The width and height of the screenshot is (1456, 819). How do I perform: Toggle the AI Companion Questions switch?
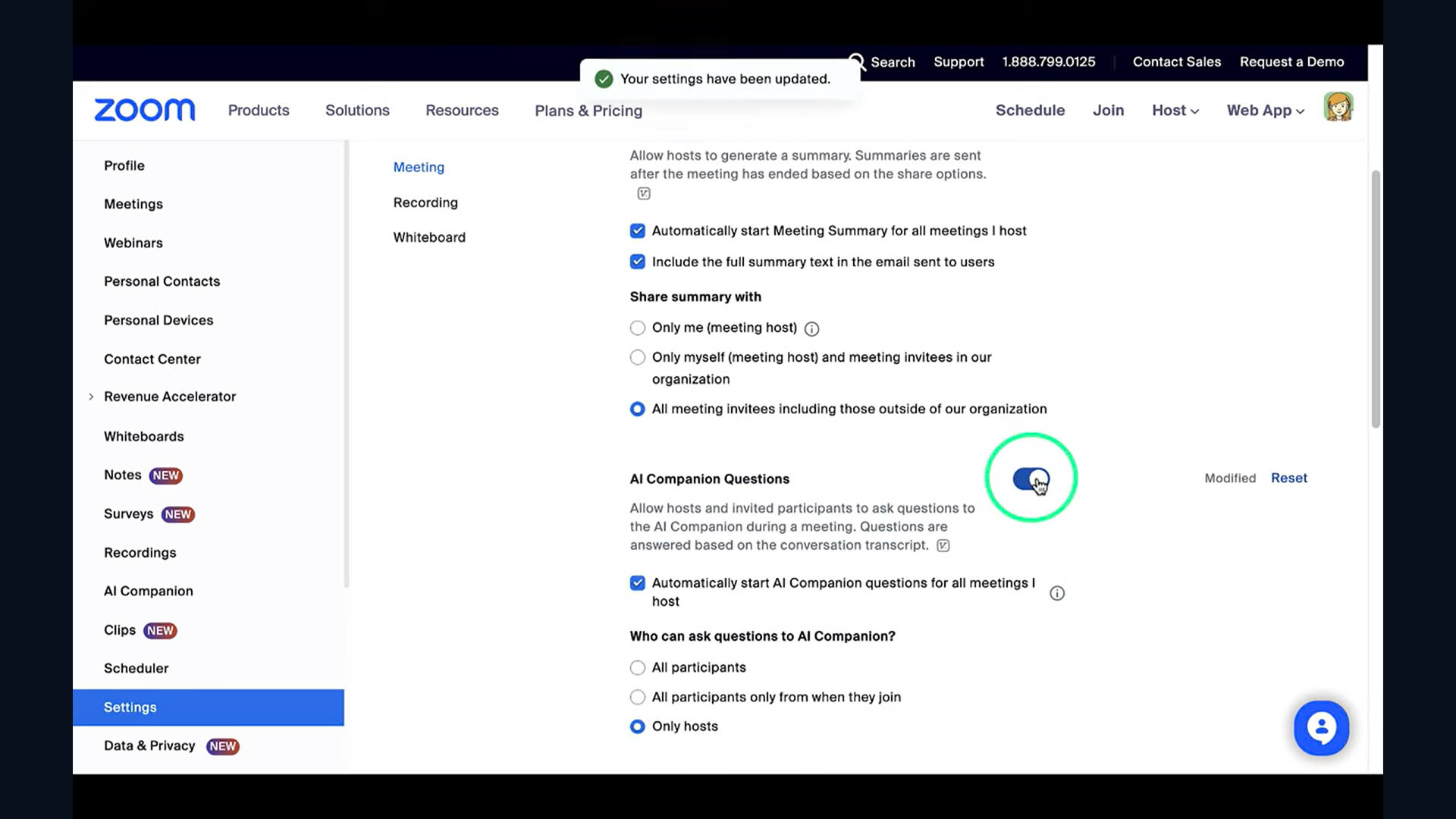1030,479
